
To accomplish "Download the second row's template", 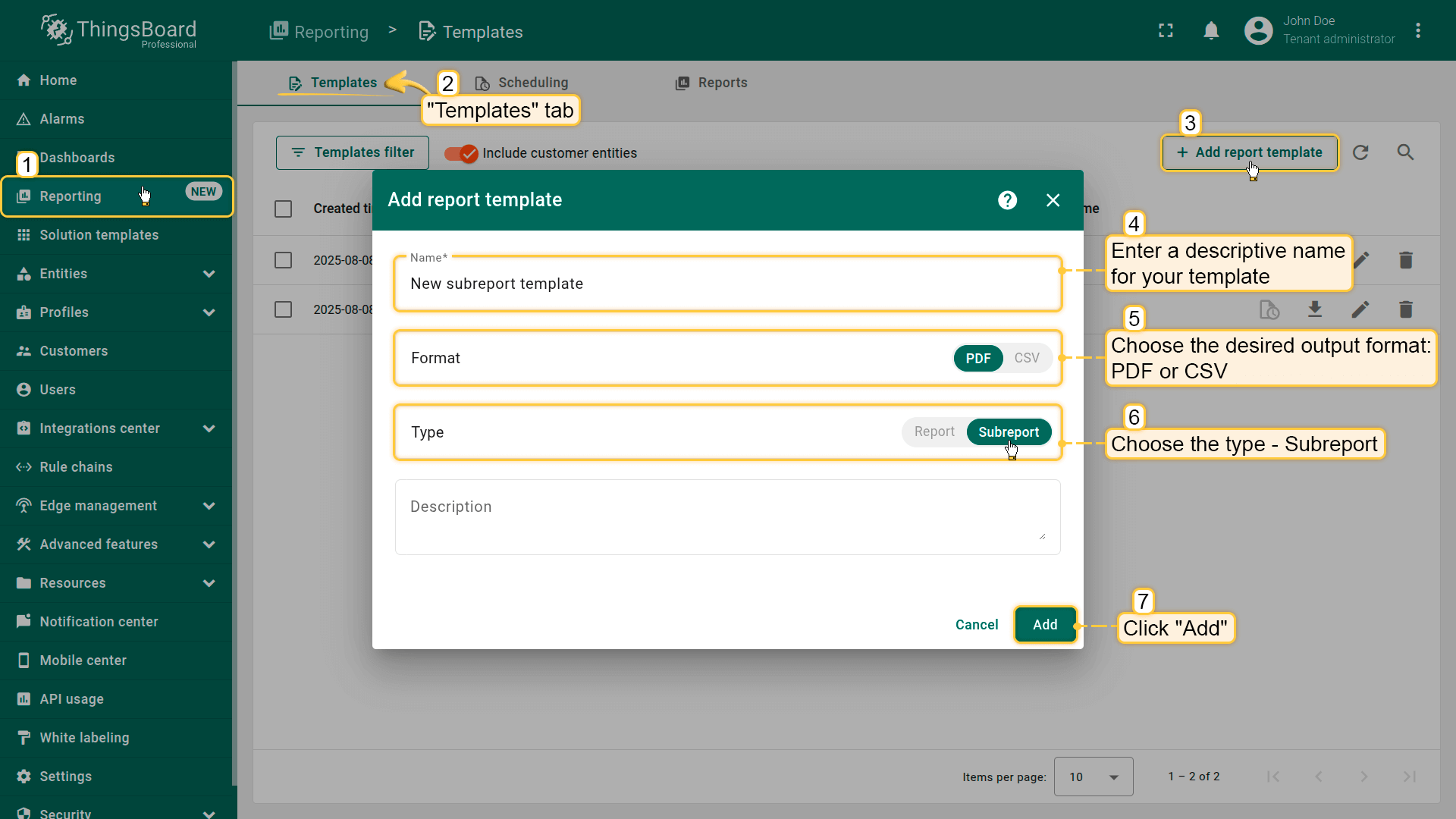I will pyautogui.click(x=1315, y=309).
